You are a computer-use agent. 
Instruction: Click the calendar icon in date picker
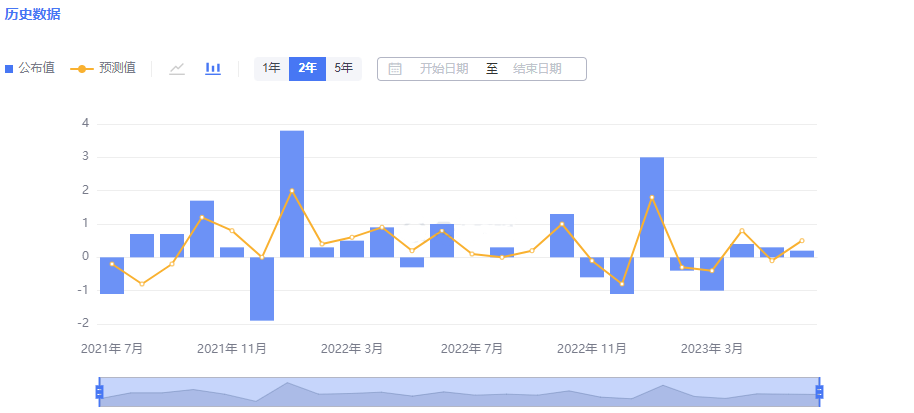[x=395, y=69]
